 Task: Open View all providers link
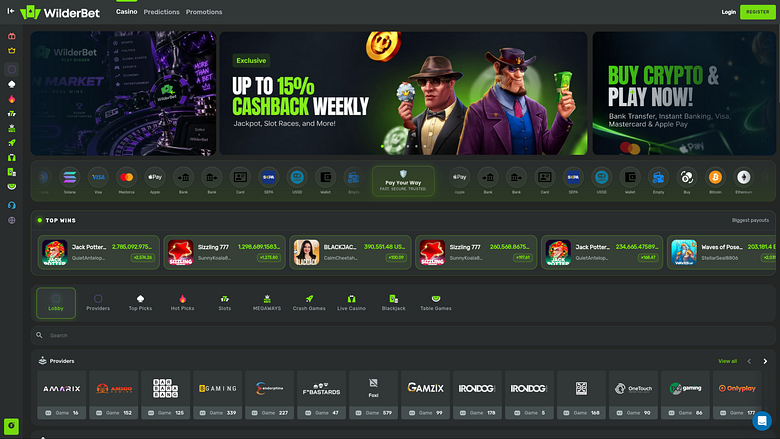tap(727, 361)
